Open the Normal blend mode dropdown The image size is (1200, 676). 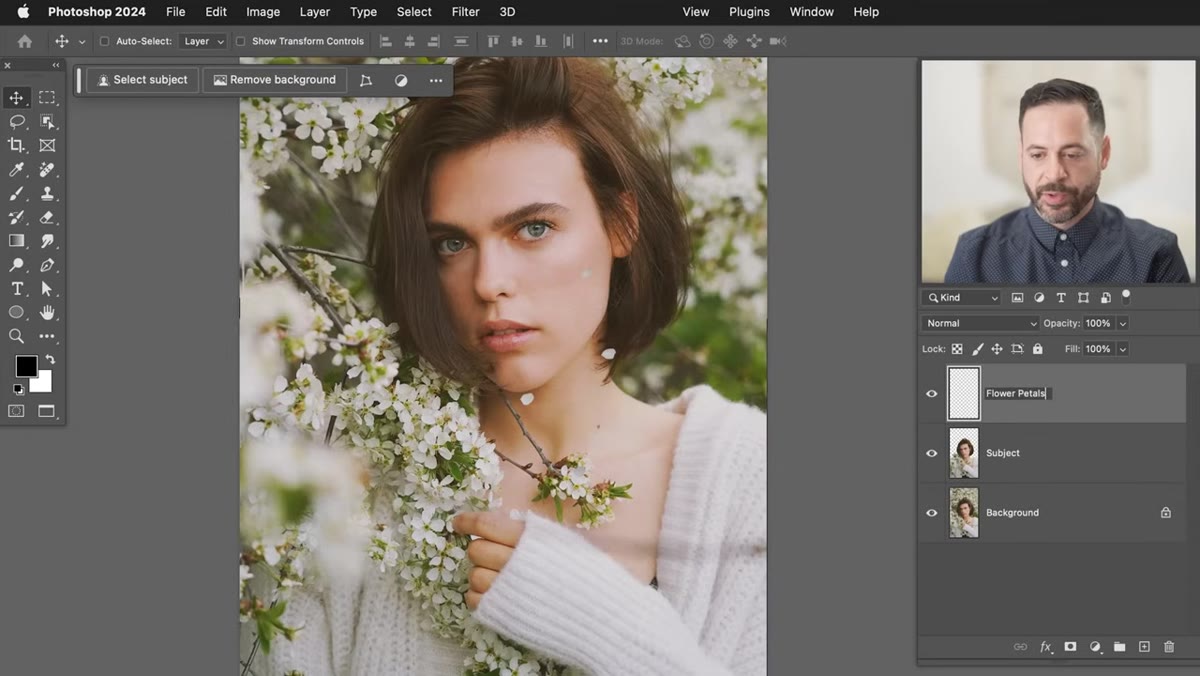tap(981, 323)
